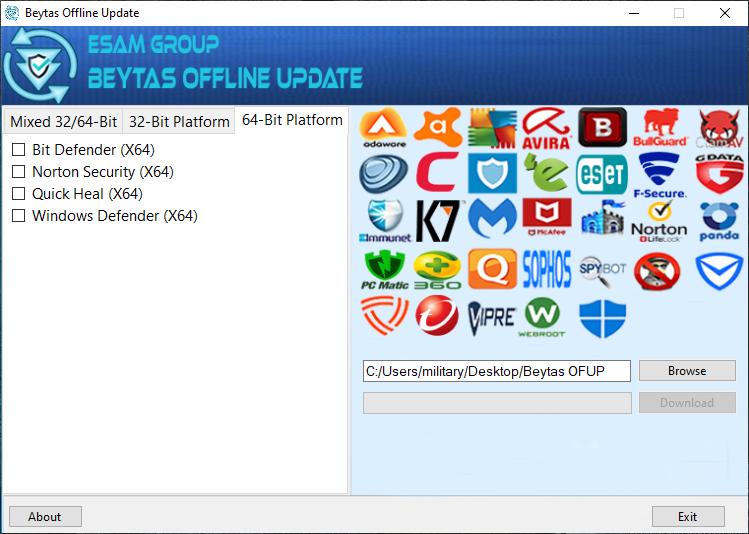This screenshot has height=534, width=749.
Task: Click the Panda blue logo
Action: pos(719,221)
